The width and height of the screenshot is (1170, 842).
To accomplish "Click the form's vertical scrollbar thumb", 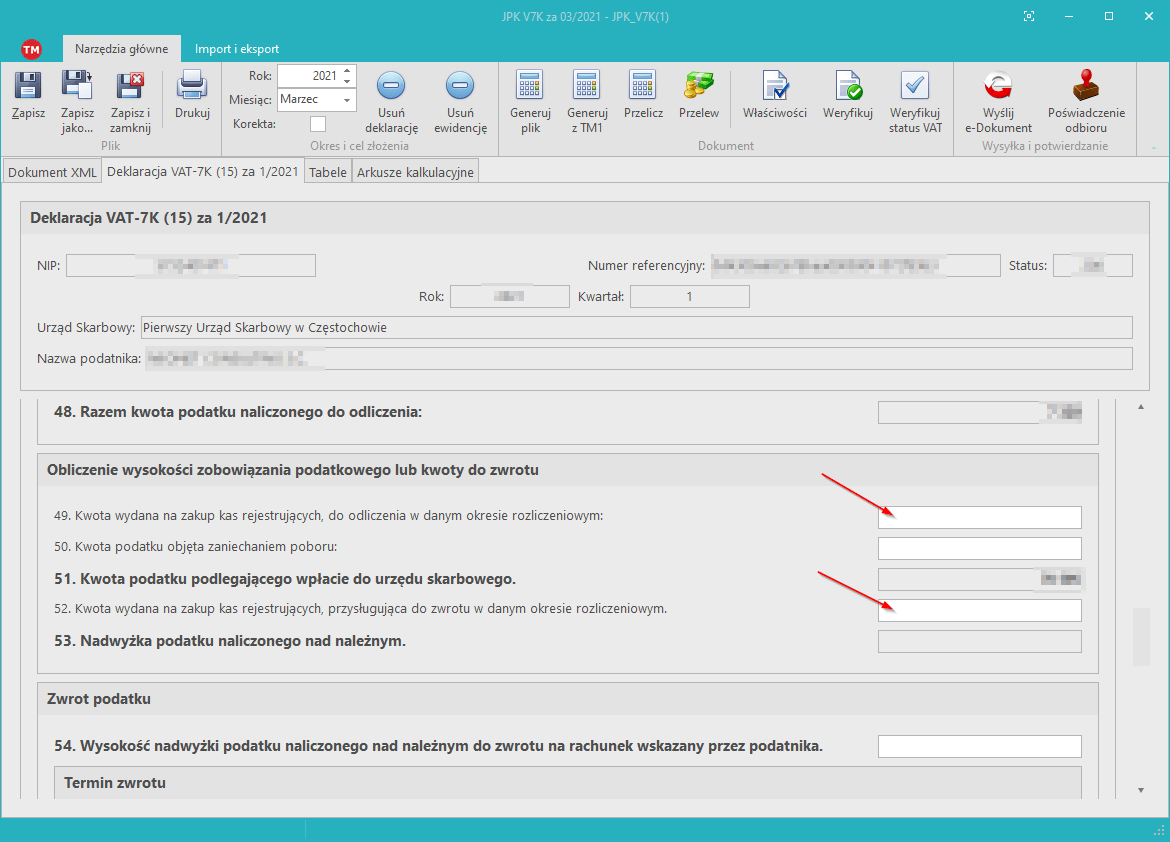I will (1141, 636).
